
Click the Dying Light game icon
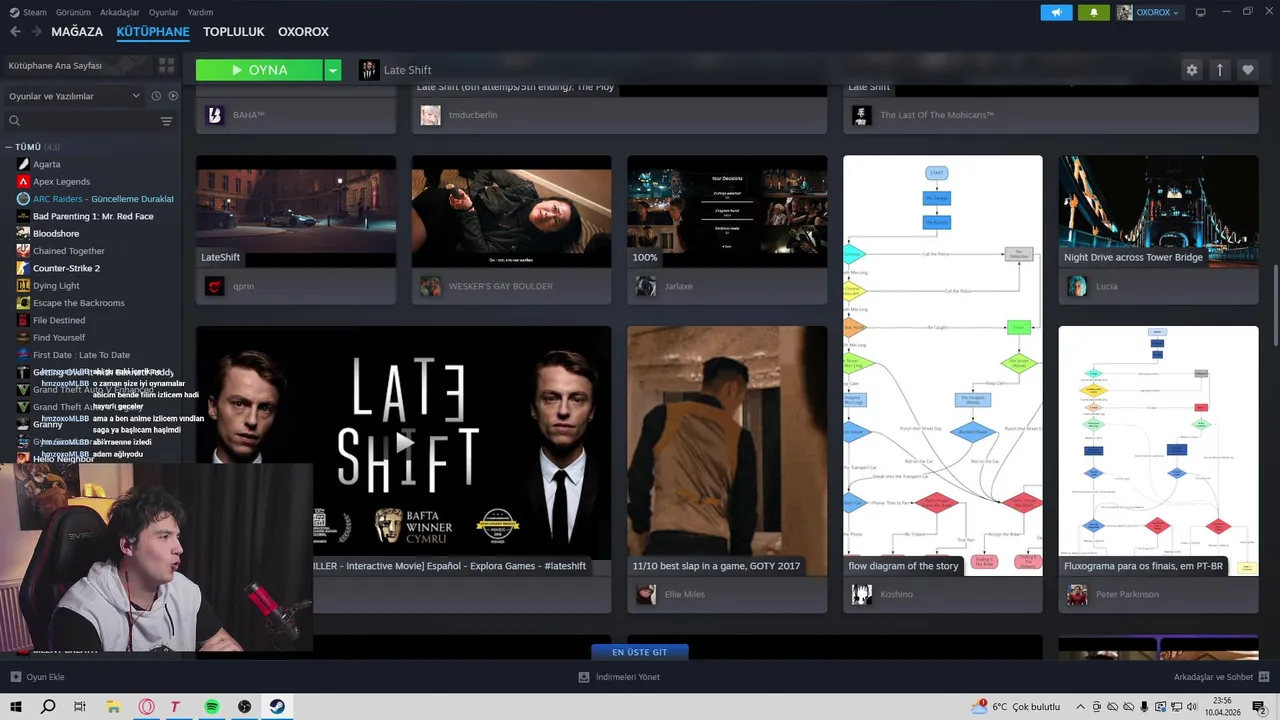24,285
